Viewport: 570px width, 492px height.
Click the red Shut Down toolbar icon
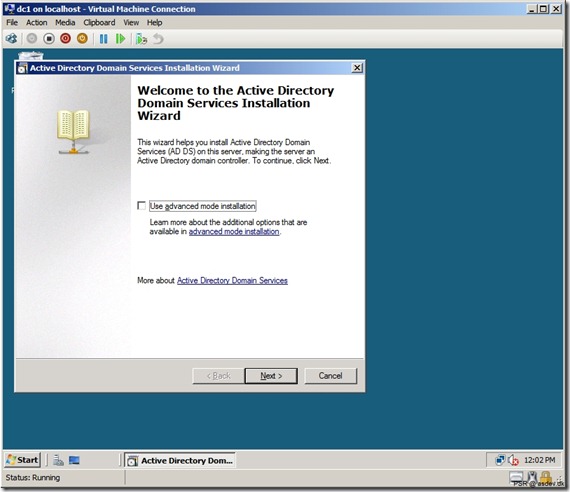(65, 39)
